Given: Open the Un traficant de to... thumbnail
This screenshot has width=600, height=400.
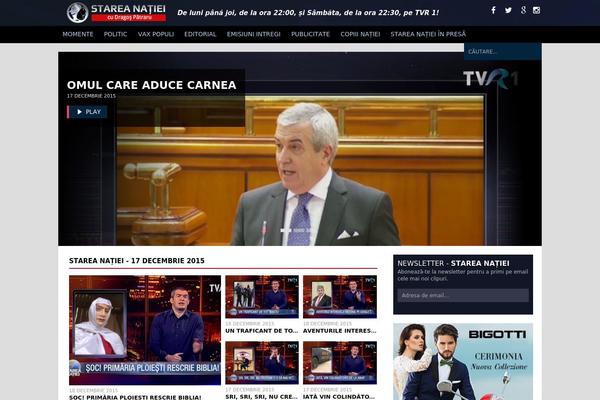Looking at the screenshot, I should click(262, 297).
